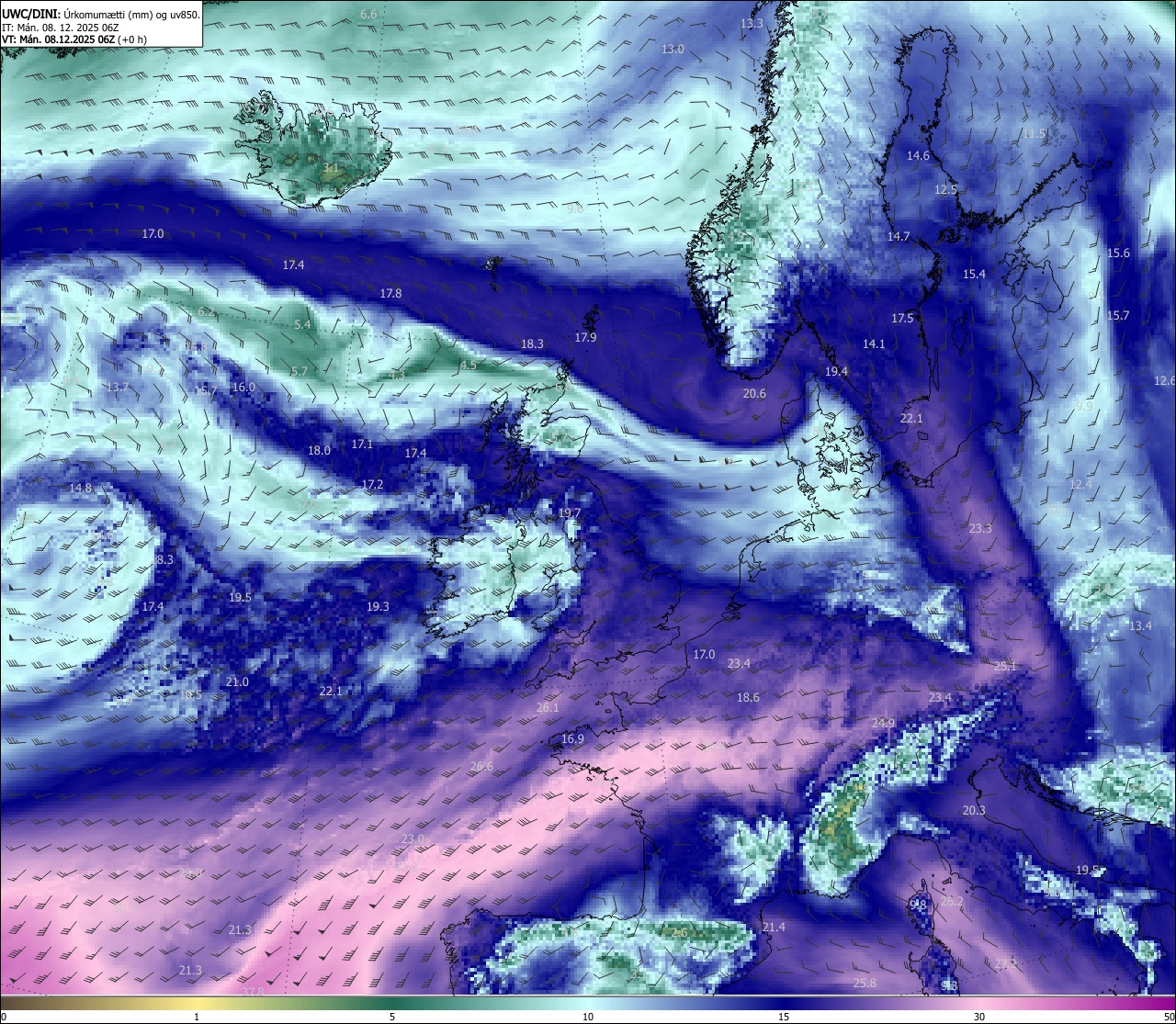Click the 13.7 value label

(x=118, y=387)
